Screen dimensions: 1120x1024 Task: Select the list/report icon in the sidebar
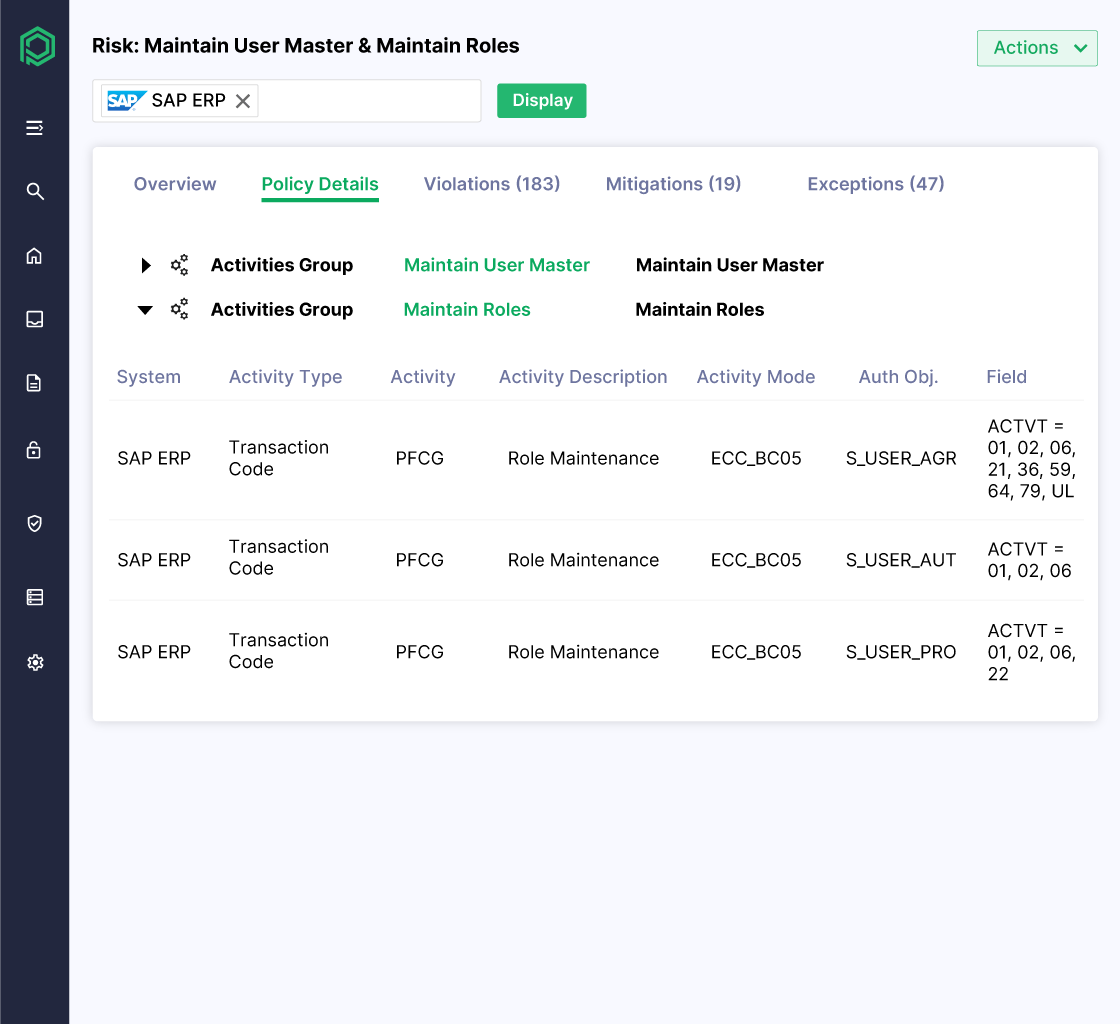(35, 596)
